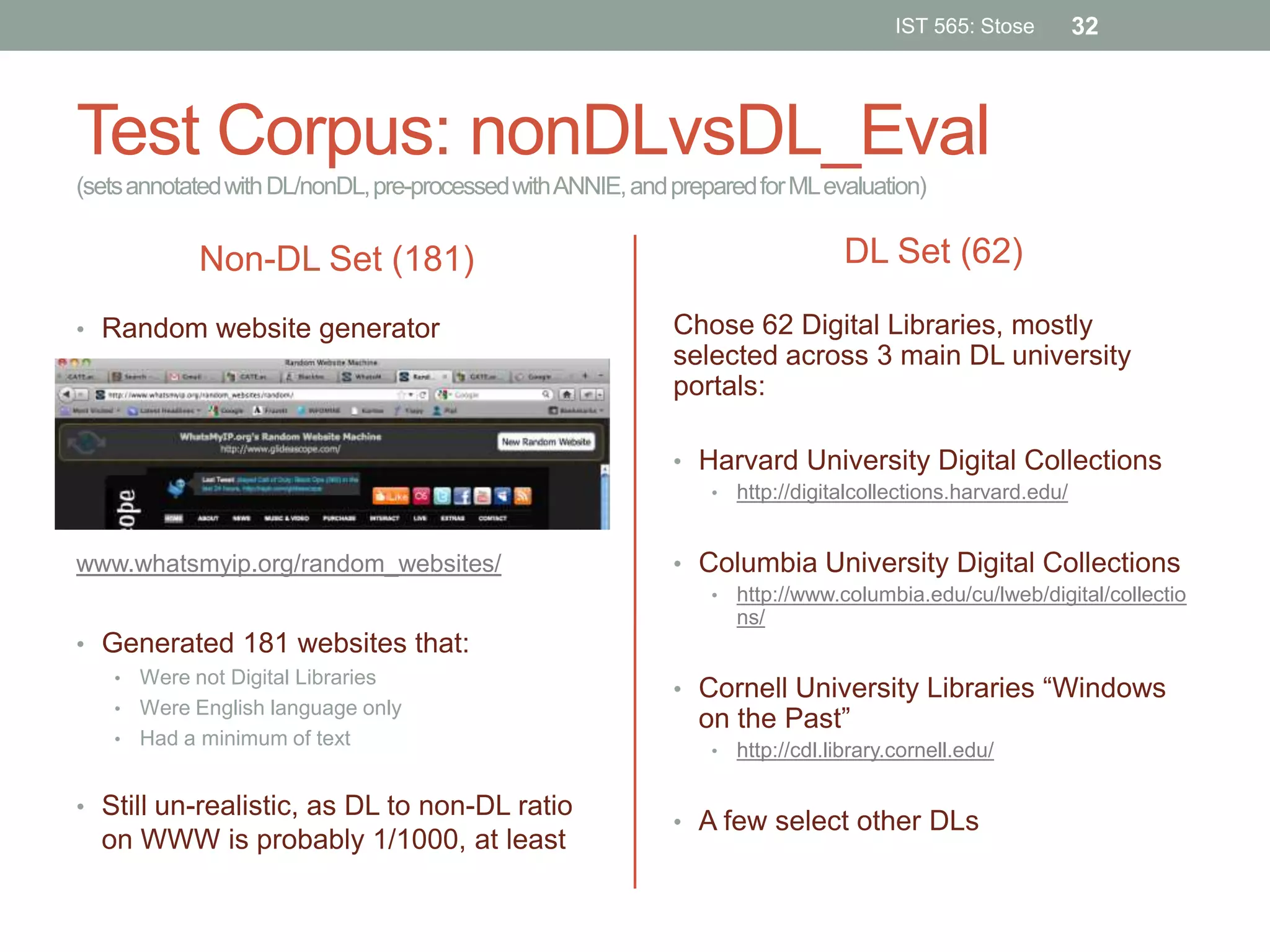1270x952 pixels.
Task: Click 'Harvard University Digital Collections' bullet
Action: [x=930, y=461]
